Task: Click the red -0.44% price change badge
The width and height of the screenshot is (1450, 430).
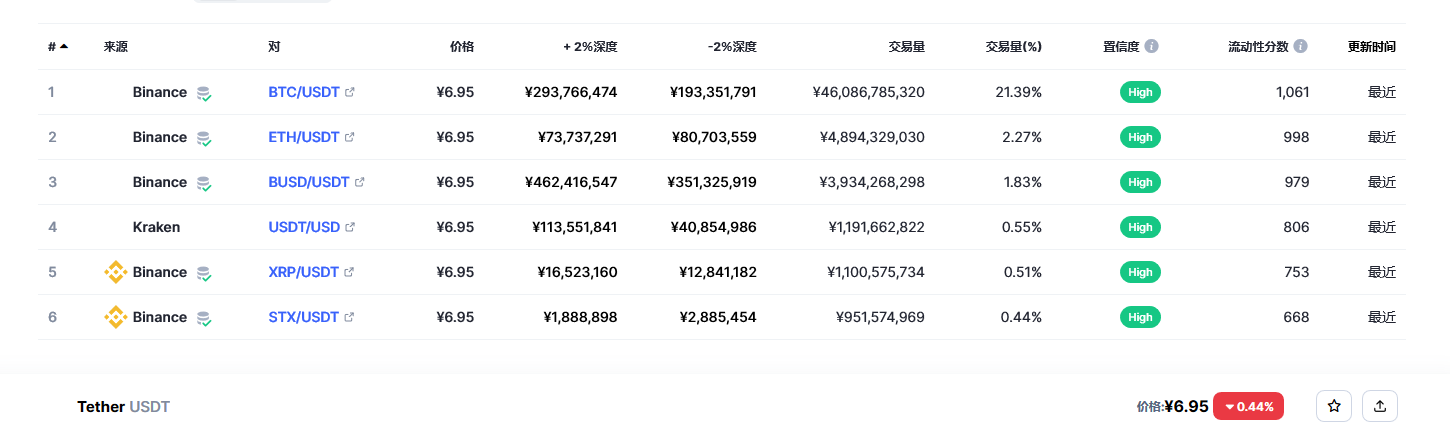Action: point(1248,406)
